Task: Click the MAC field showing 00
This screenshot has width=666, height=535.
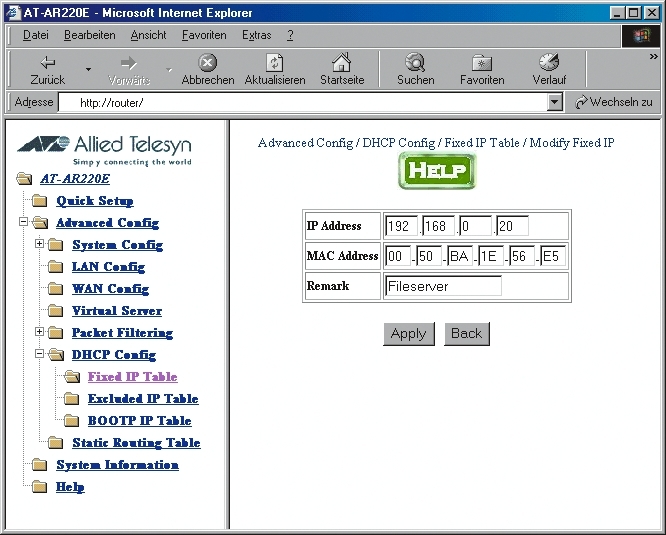Action: click(398, 256)
